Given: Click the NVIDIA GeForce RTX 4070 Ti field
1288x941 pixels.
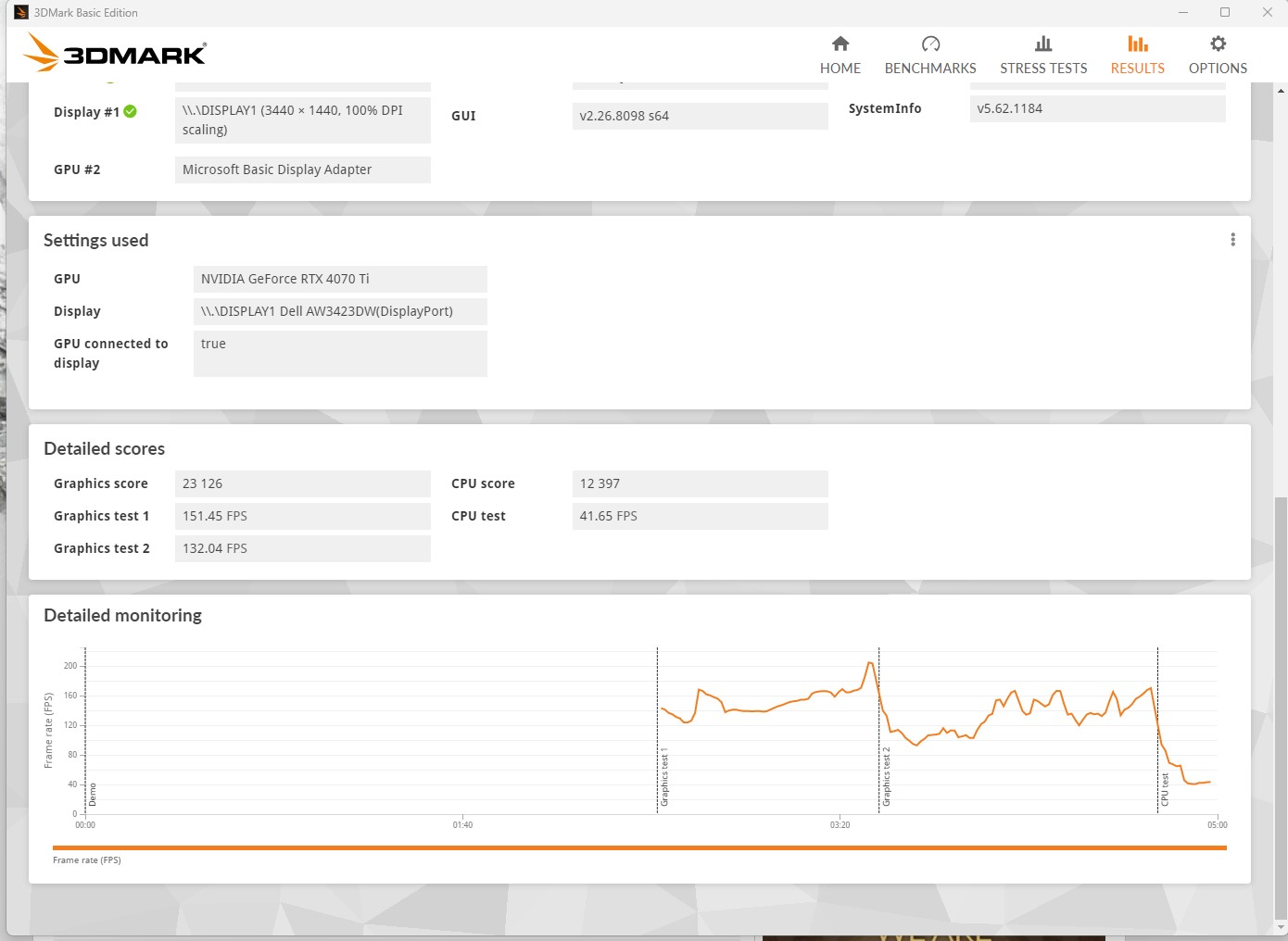Looking at the screenshot, I should pyautogui.click(x=340, y=279).
